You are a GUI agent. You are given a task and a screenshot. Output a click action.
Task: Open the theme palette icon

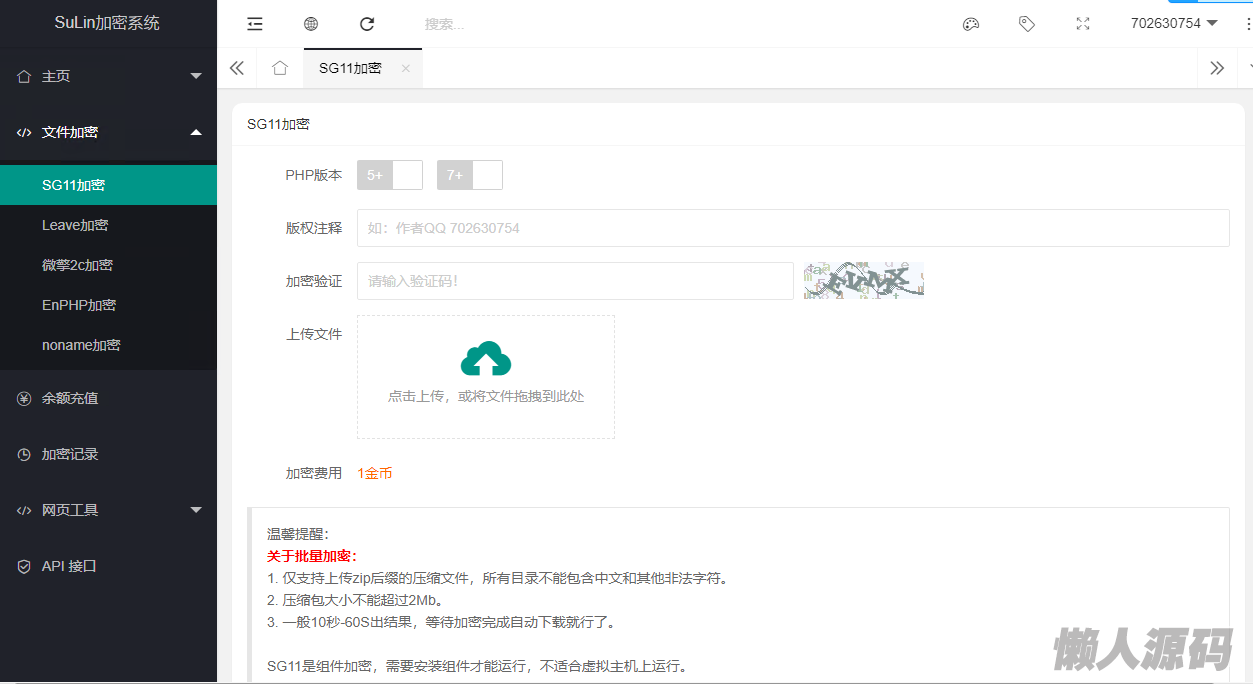click(970, 24)
